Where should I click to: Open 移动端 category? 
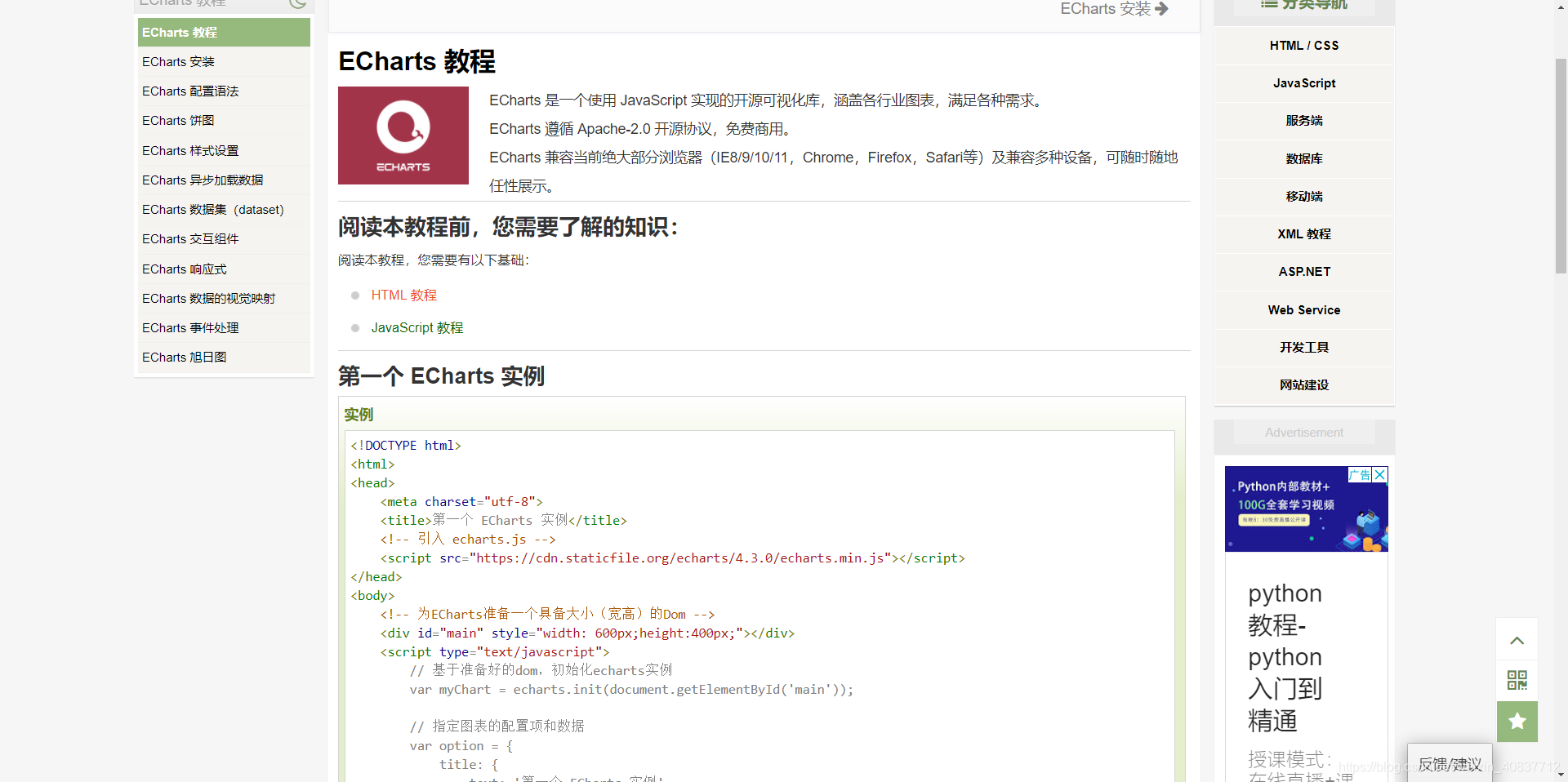[x=1304, y=197]
